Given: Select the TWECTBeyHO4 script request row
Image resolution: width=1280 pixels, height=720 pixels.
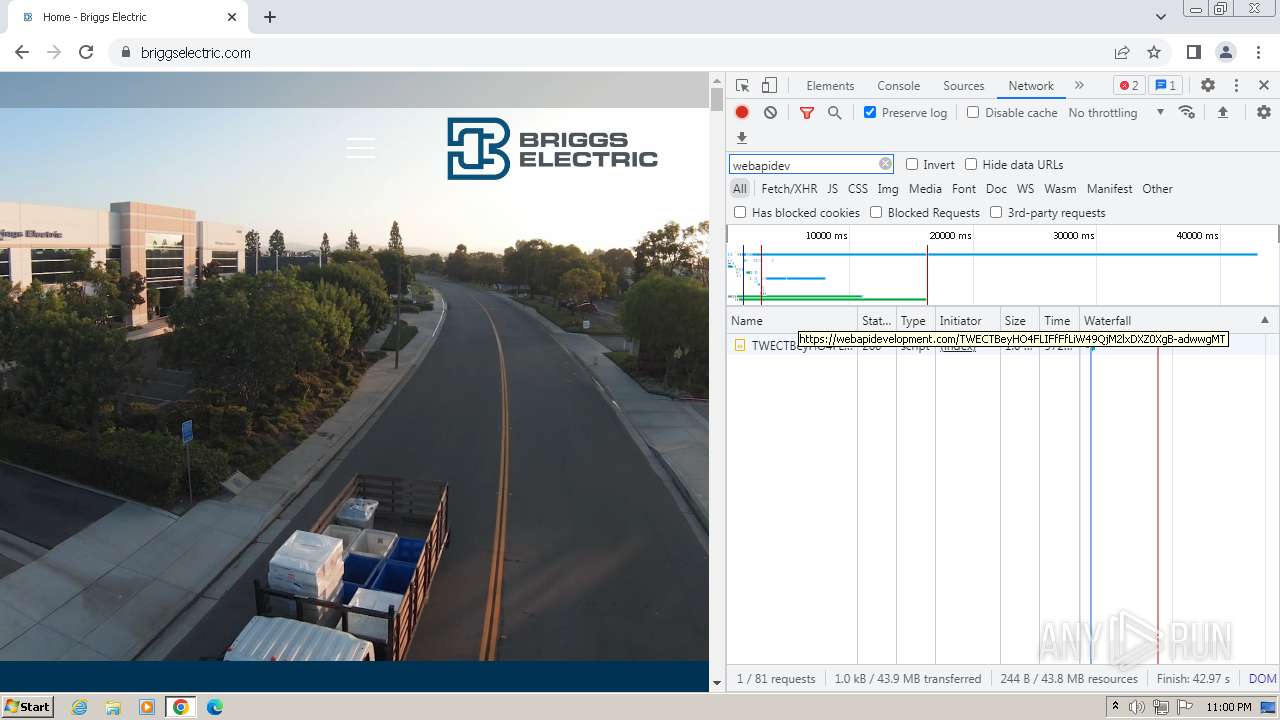Looking at the screenshot, I should (x=1002, y=345).
